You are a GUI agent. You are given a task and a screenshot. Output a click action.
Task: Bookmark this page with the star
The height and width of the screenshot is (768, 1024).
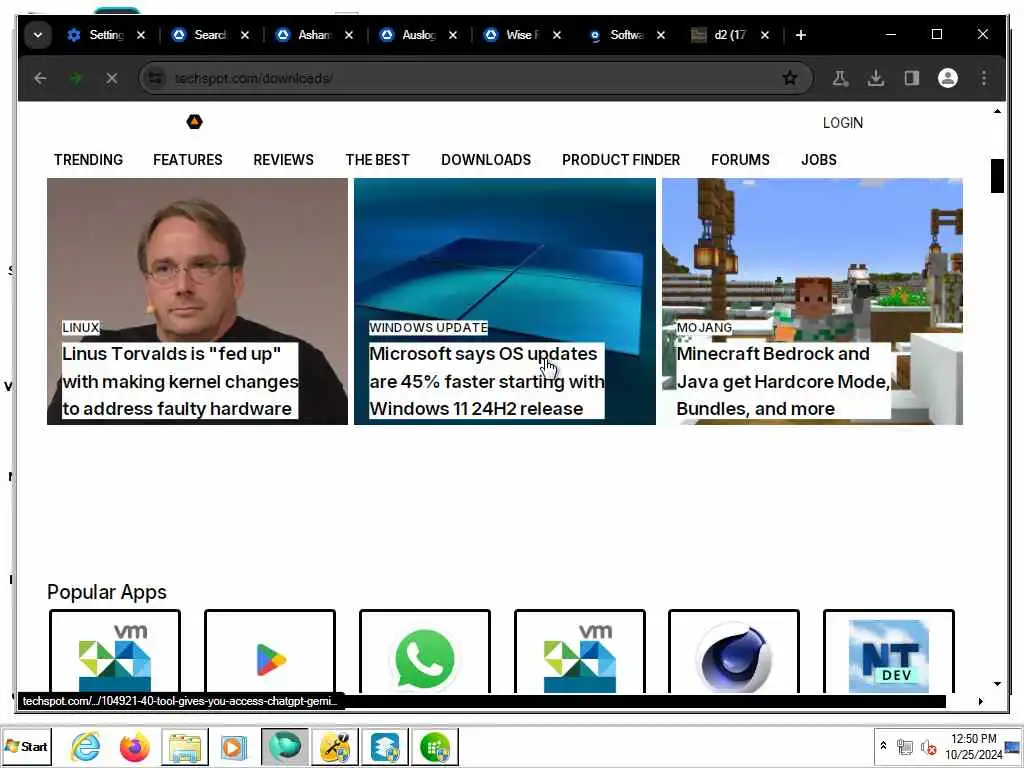(x=790, y=78)
